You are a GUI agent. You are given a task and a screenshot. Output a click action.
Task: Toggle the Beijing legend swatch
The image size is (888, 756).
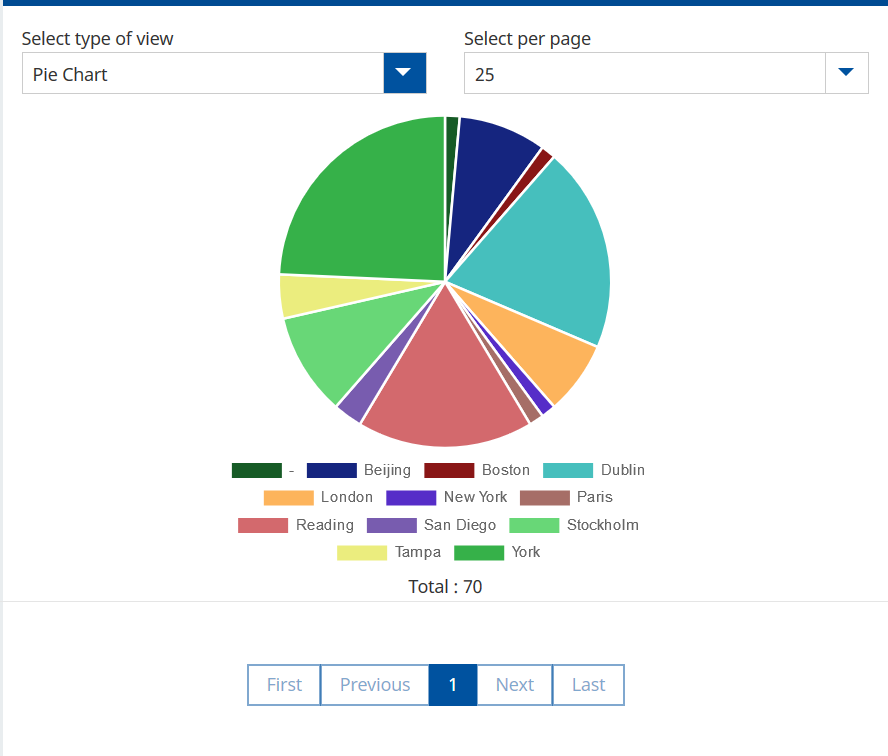332,470
